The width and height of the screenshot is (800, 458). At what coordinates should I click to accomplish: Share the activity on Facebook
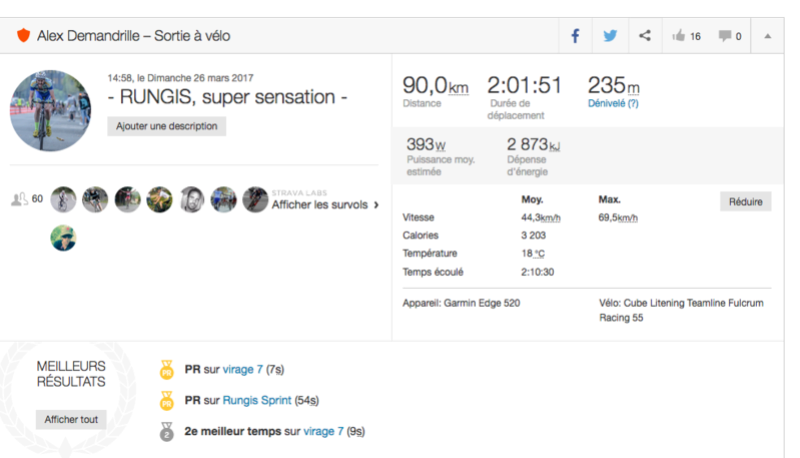576,36
